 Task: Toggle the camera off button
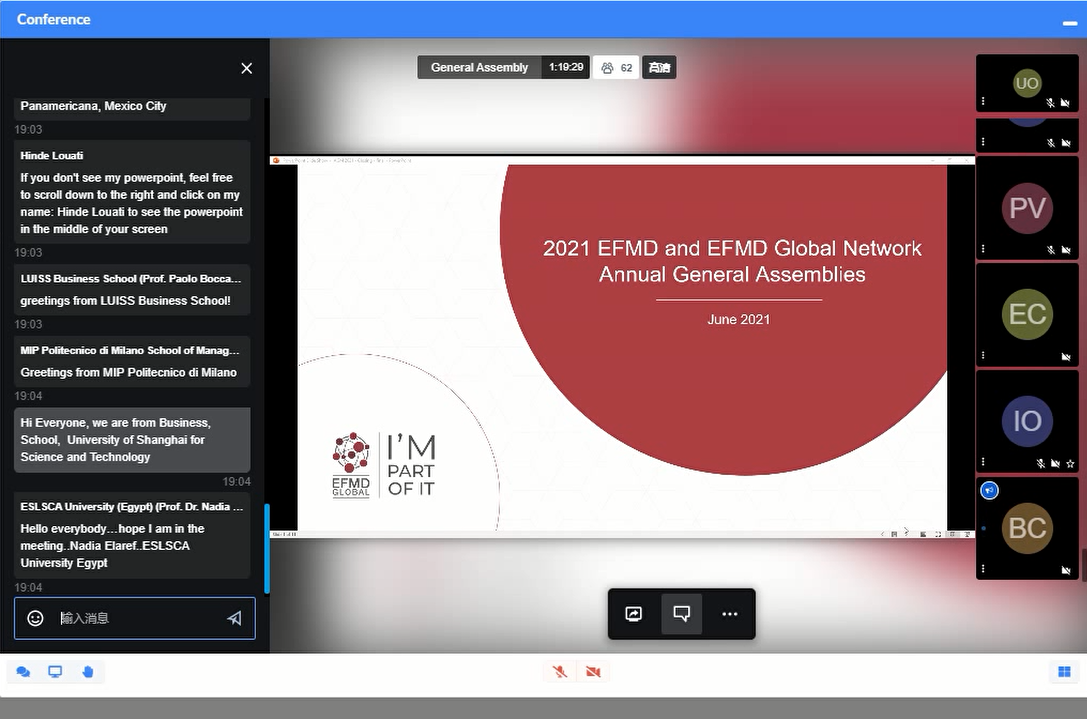(593, 672)
